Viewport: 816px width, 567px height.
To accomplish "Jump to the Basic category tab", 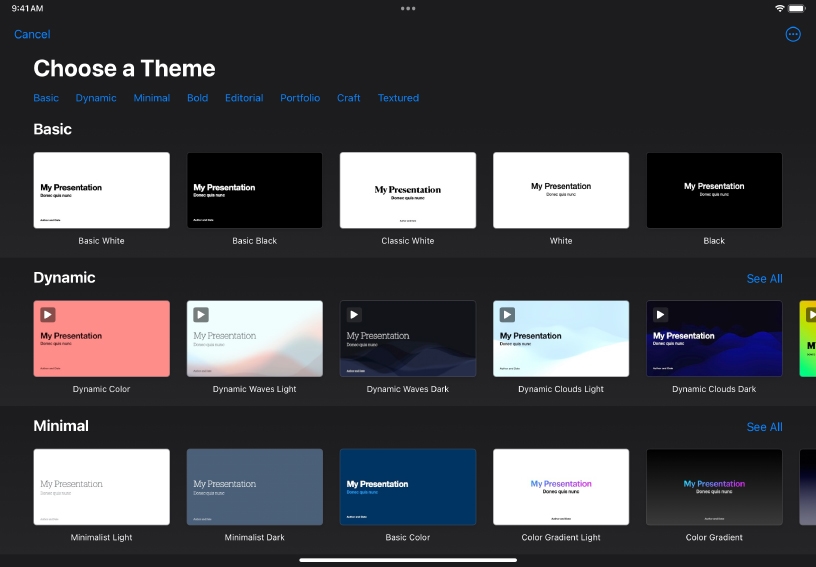I will pyautogui.click(x=46, y=98).
